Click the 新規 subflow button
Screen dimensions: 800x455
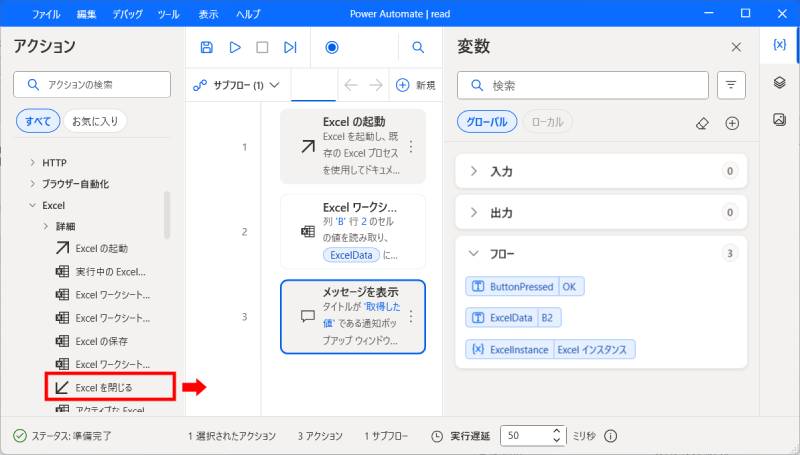coord(416,85)
